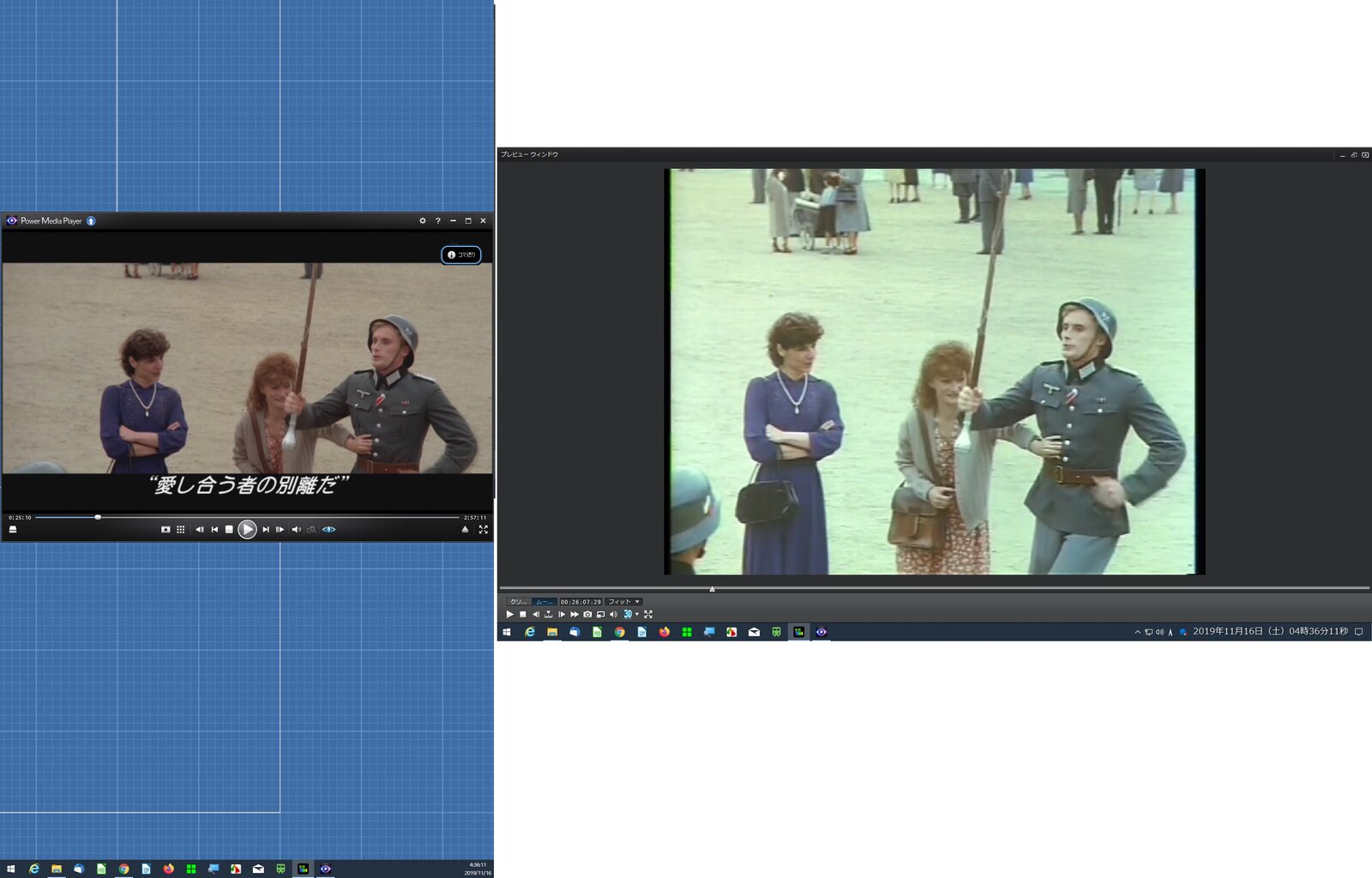Show hidden tray icons on right taskbar
The image size is (1372, 878).
point(1137,632)
